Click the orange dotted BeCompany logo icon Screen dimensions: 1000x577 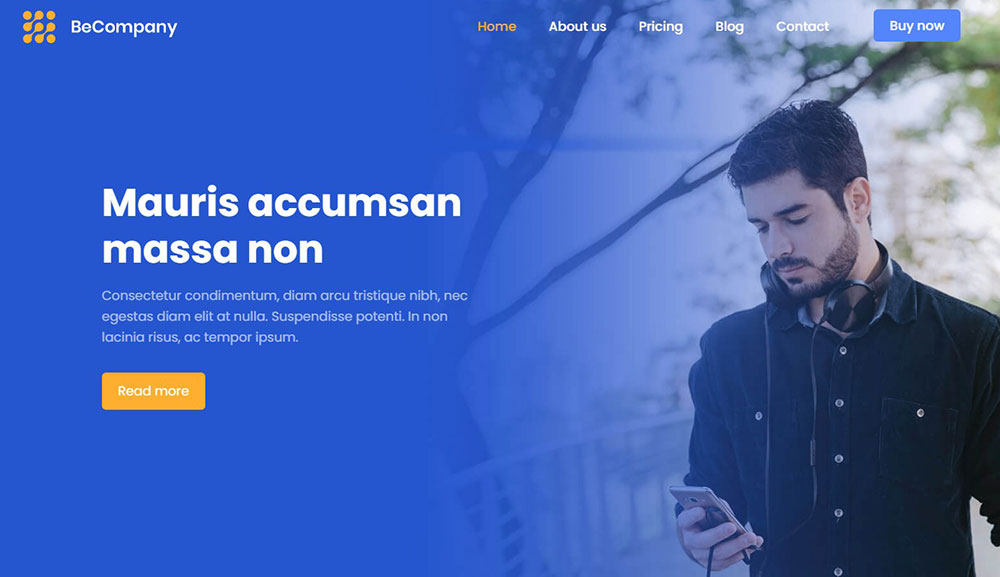39,27
